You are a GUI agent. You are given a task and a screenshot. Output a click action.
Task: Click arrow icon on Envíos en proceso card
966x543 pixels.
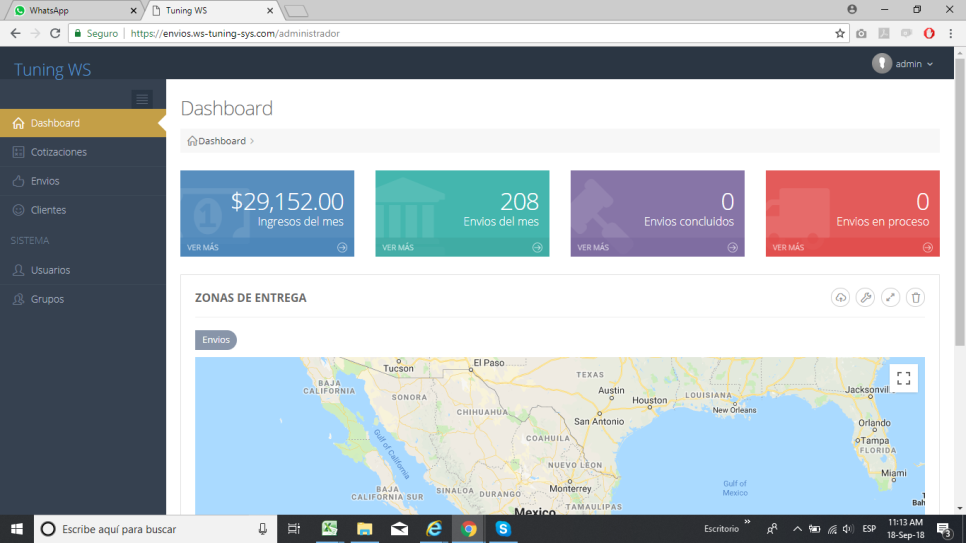[928, 247]
